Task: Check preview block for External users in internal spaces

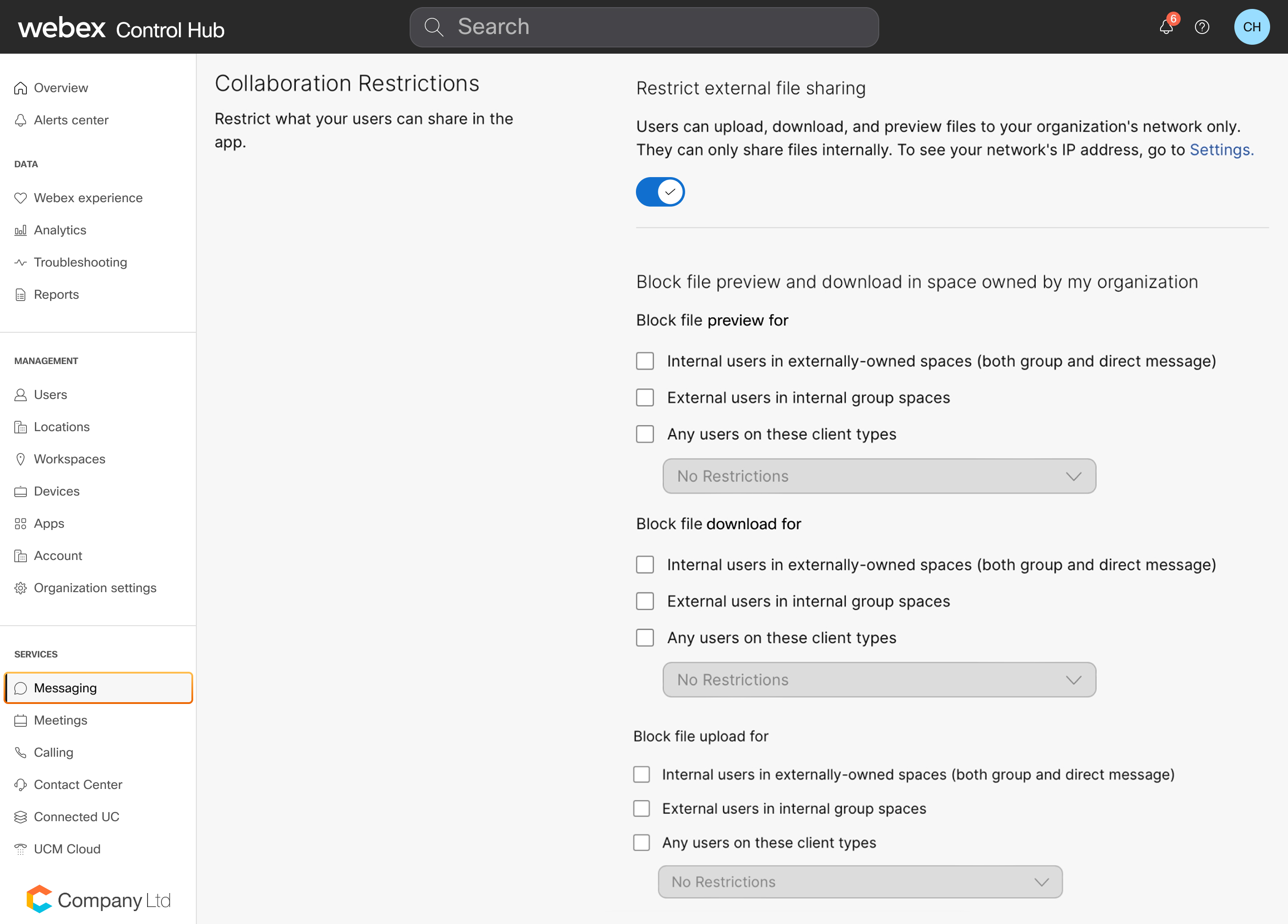Action: (x=644, y=398)
